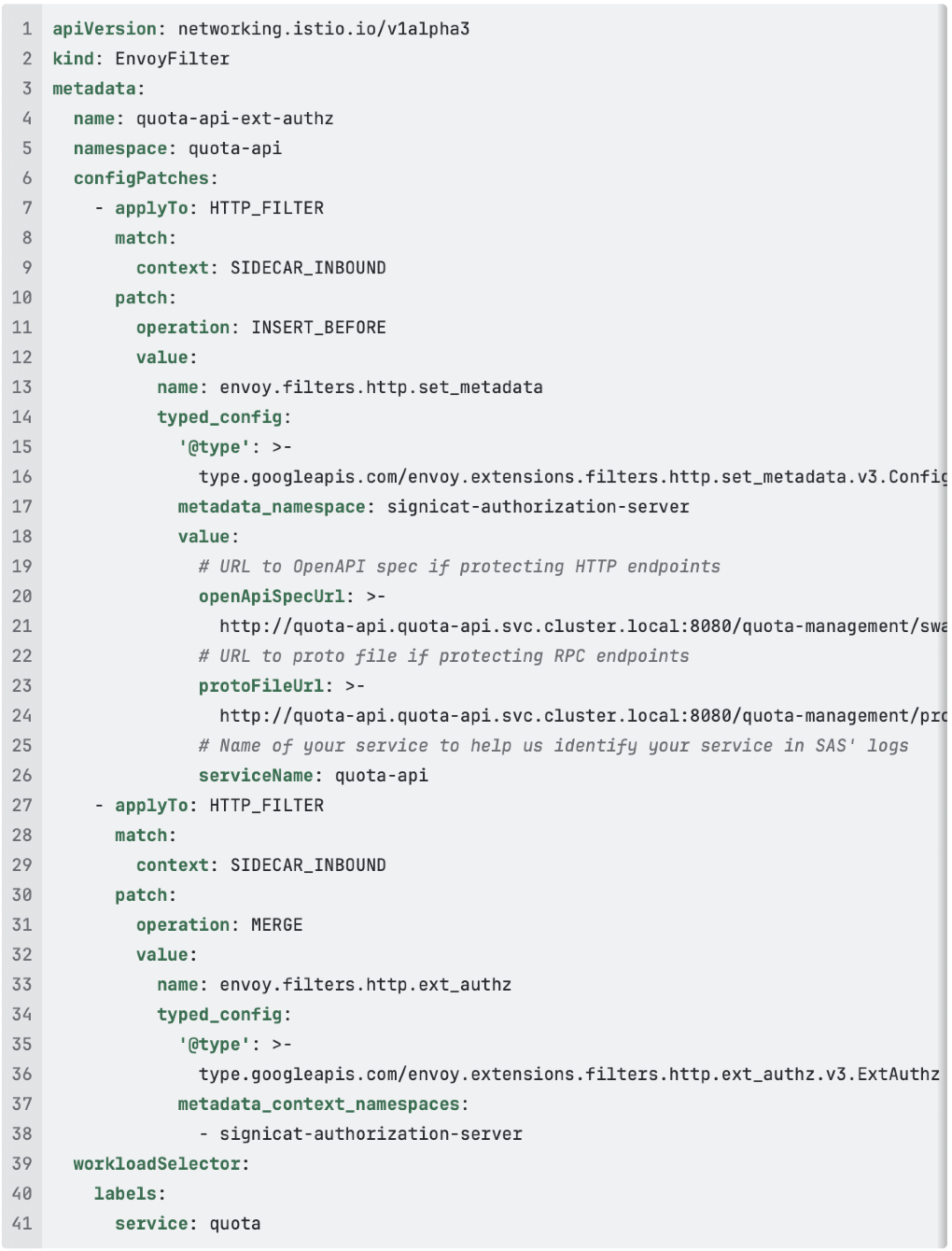Click envoy.filters.http.ext_authz filter name

click(365, 985)
